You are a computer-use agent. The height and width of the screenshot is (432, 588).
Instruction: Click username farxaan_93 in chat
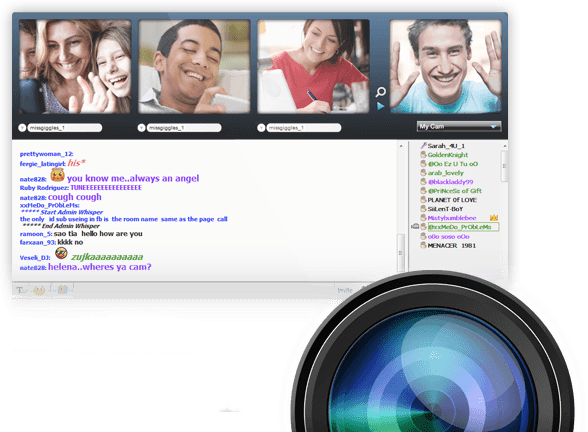pyautogui.click(x=38, y=243)
